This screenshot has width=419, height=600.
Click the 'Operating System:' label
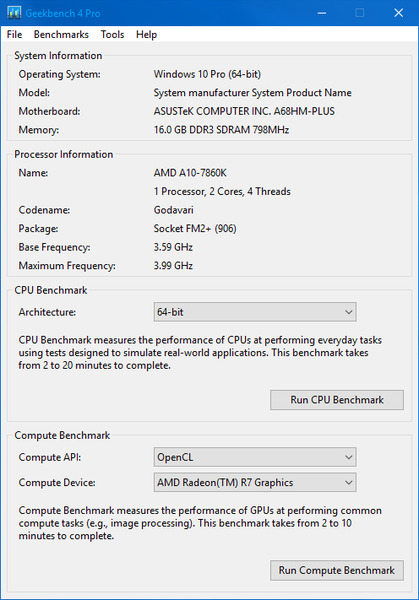[60, 74]
